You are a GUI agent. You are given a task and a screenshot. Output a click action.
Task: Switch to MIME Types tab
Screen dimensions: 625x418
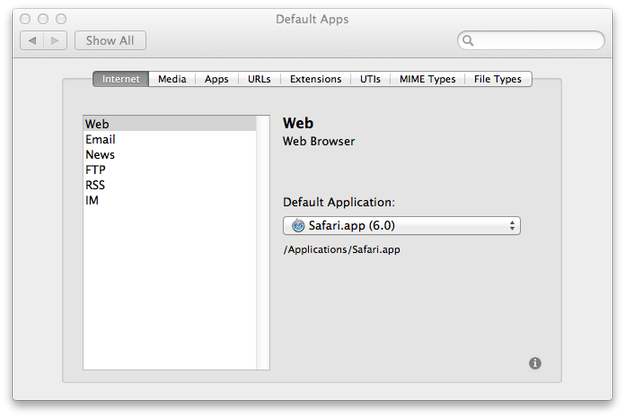[x=427, y=79]
